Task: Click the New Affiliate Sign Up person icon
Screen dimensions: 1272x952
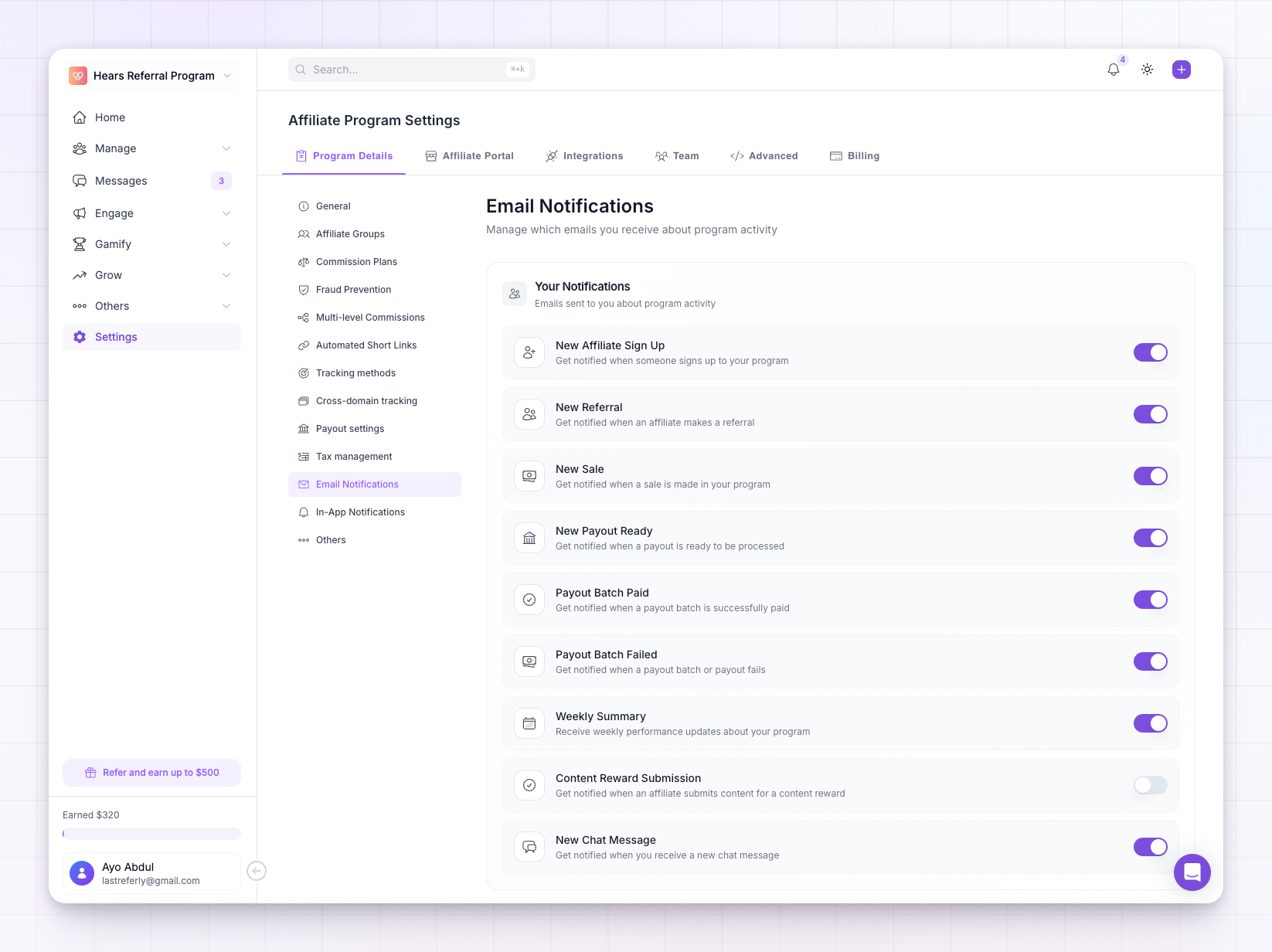Action: [529, 352]
